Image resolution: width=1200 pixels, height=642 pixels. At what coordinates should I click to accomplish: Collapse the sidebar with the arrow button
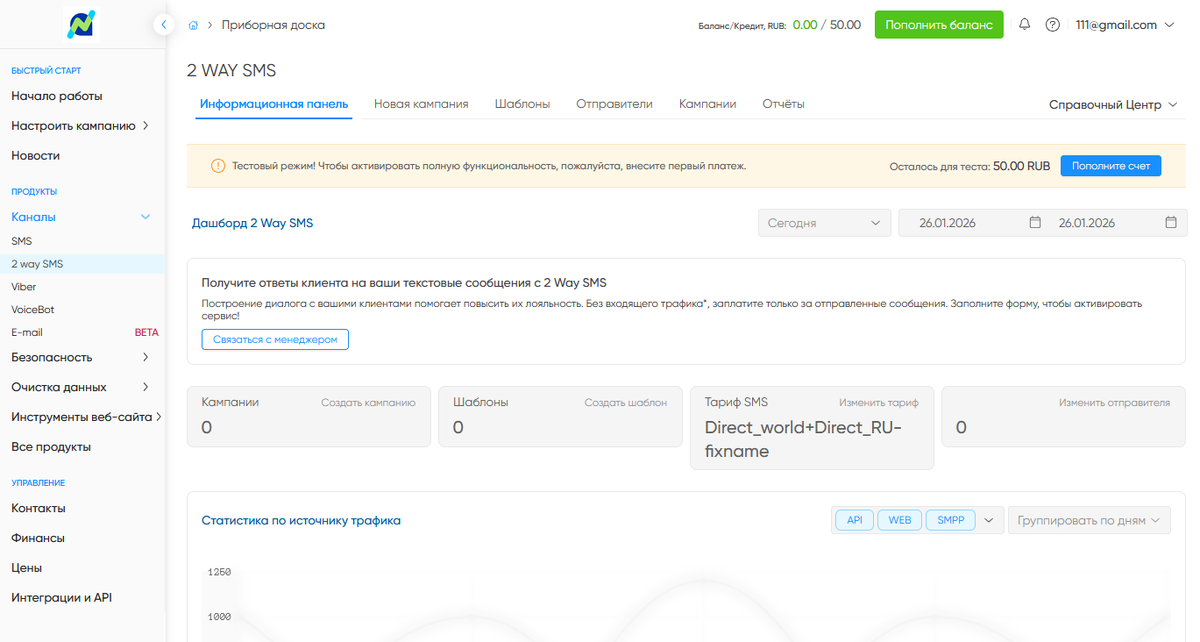[x=164, y=24]
